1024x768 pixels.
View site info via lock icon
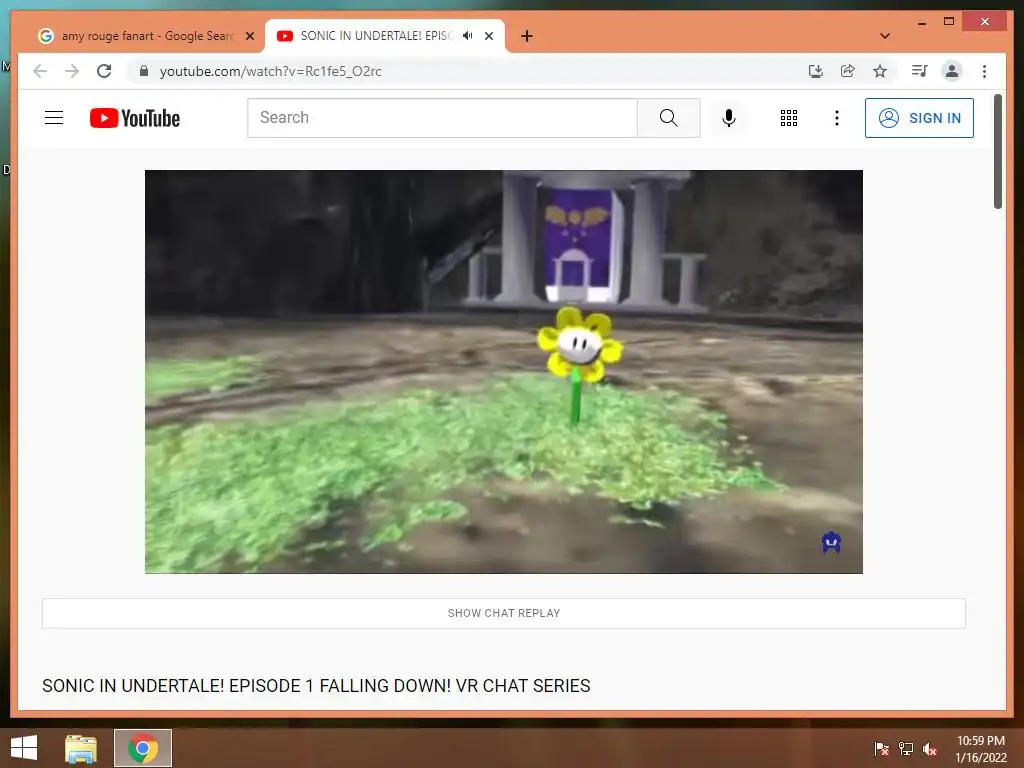pyautogui.click(x=144, y=71)
